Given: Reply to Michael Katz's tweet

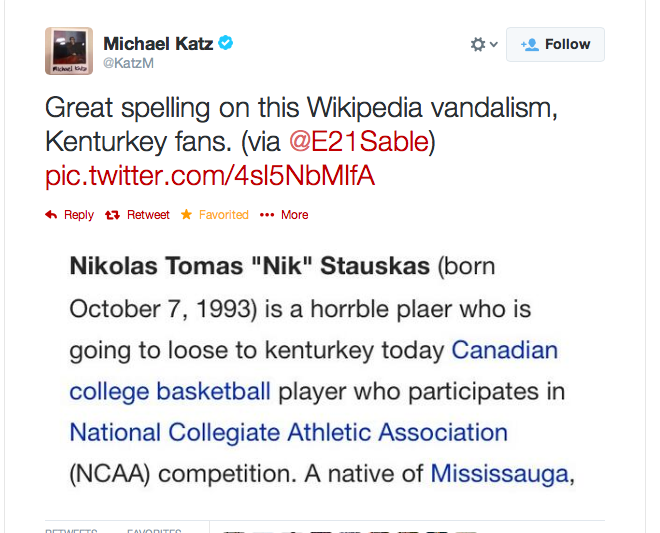Looking at the screenshot, I should [x=70, y=215].
